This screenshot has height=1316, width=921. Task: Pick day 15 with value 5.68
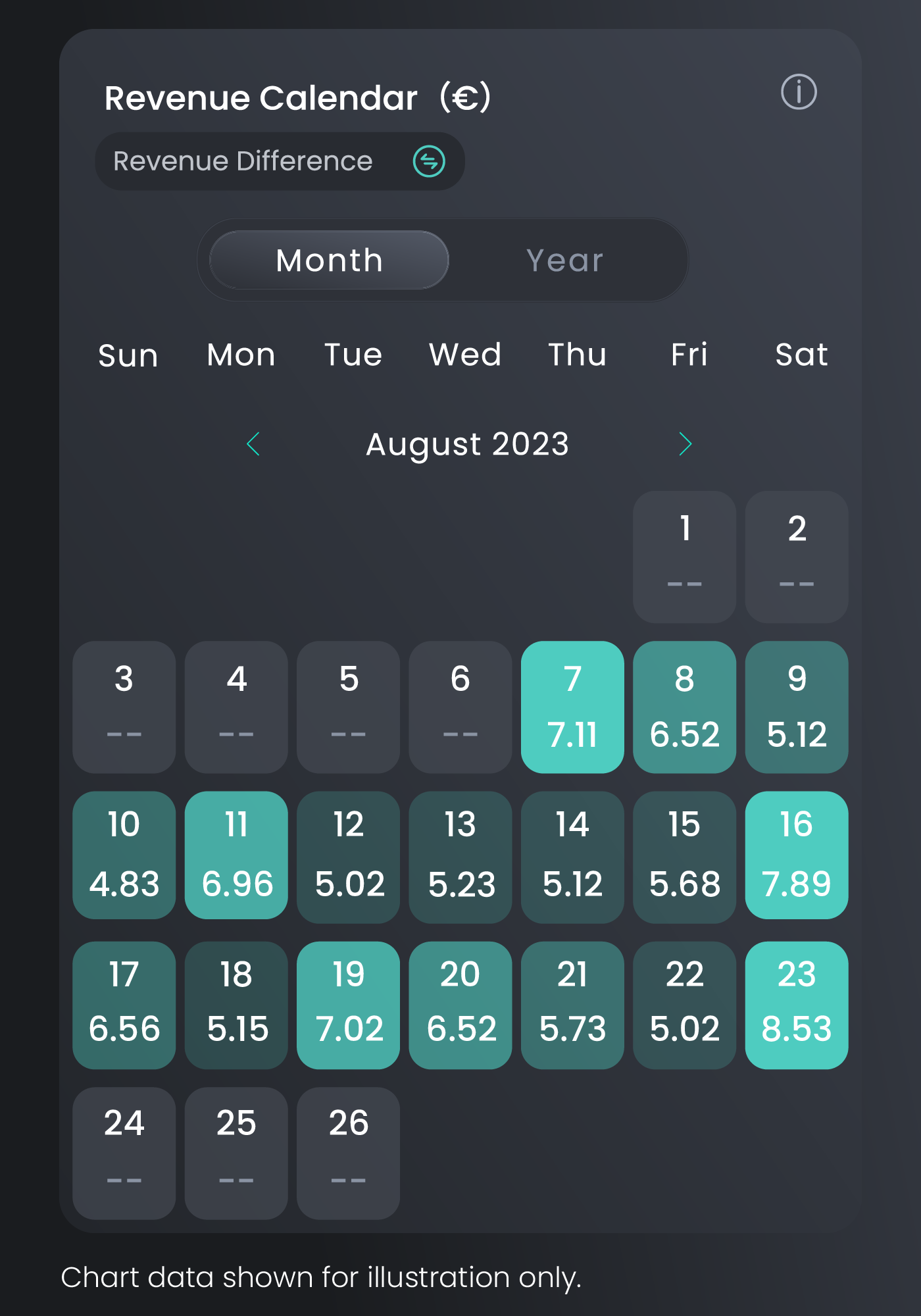pos(684,857)
